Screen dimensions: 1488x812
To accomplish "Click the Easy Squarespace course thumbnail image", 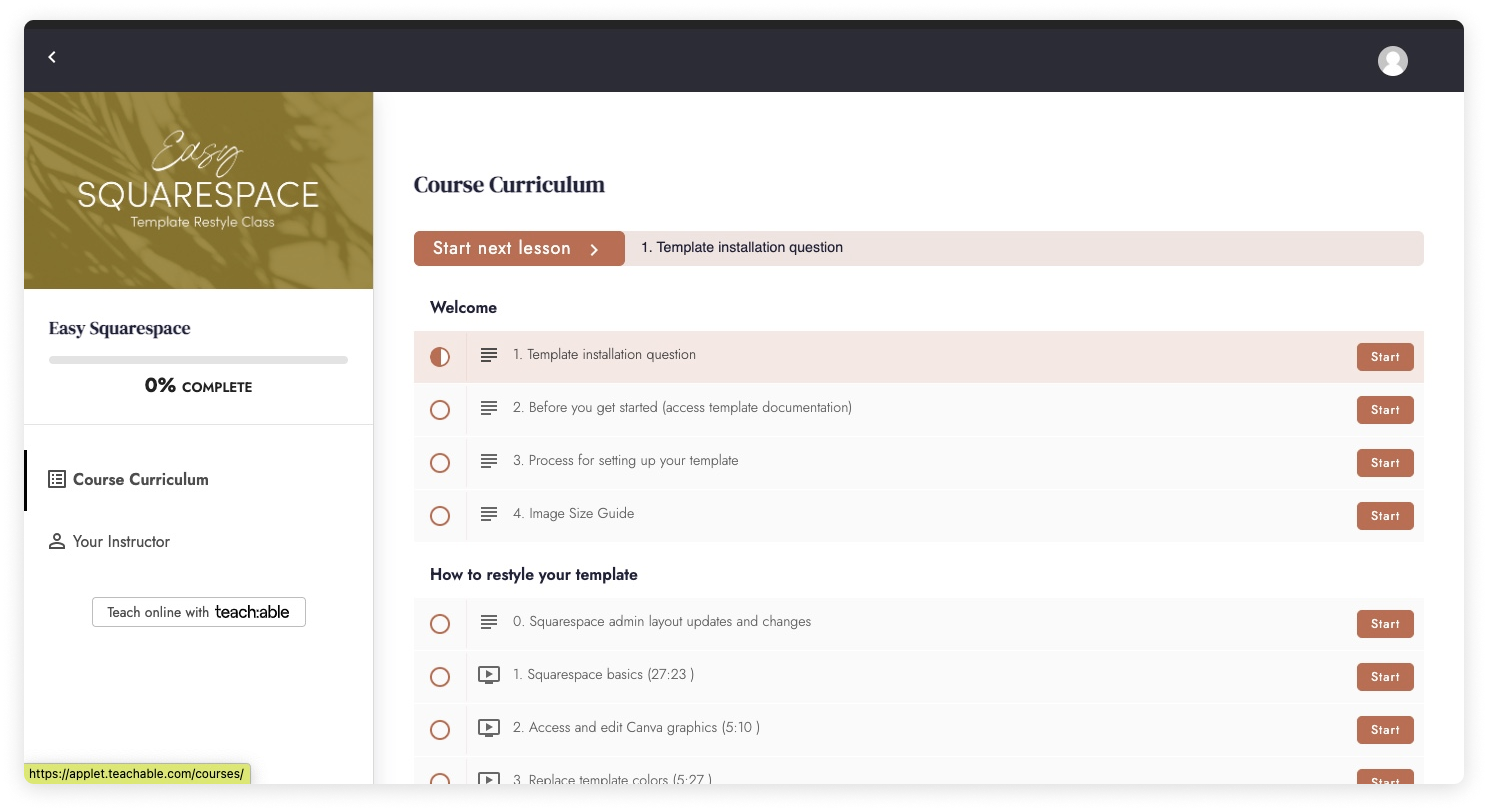I will [198, 190].
